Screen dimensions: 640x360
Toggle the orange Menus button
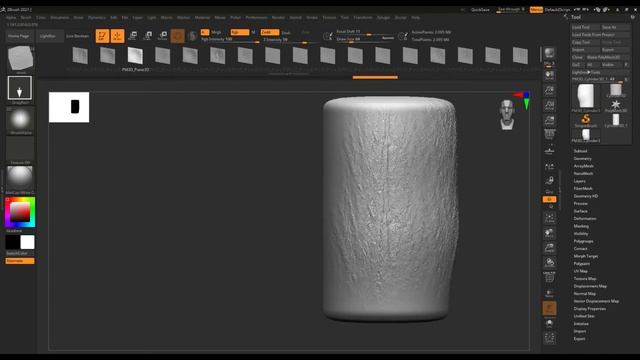coord(536,9)
